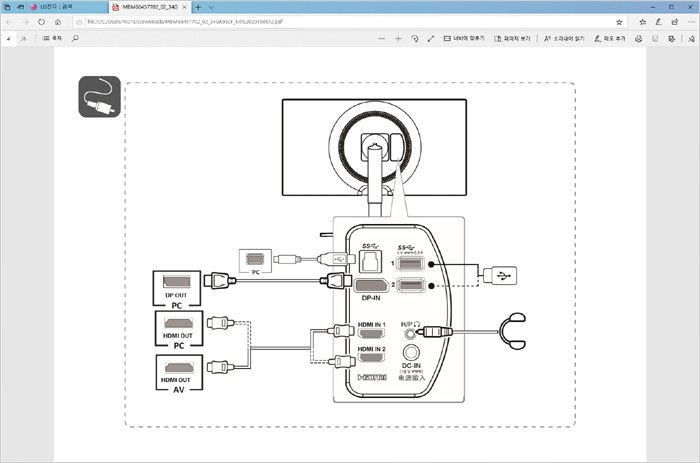Open the PDF search magnifier
Image resolution: width=700 pixels, height=463 pixels.
75,38
